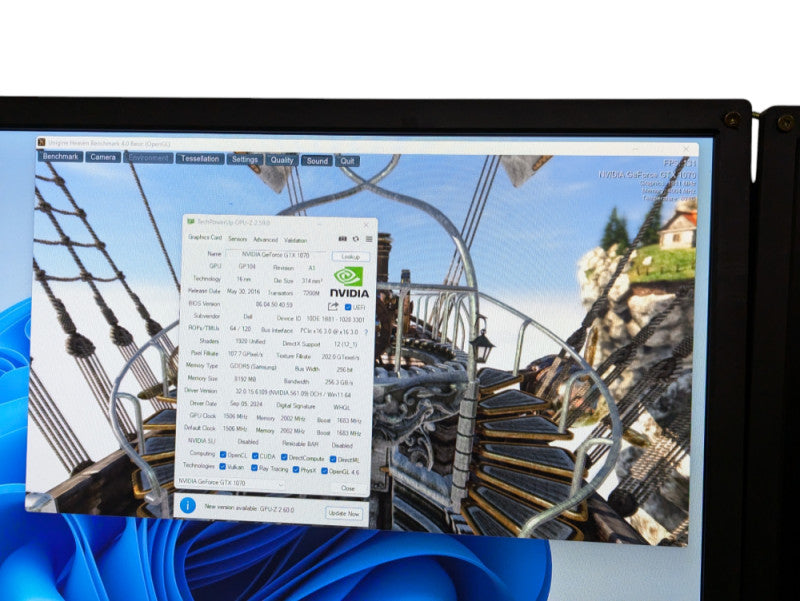Click the "8192 MB" memory size value

click(245, 379)
